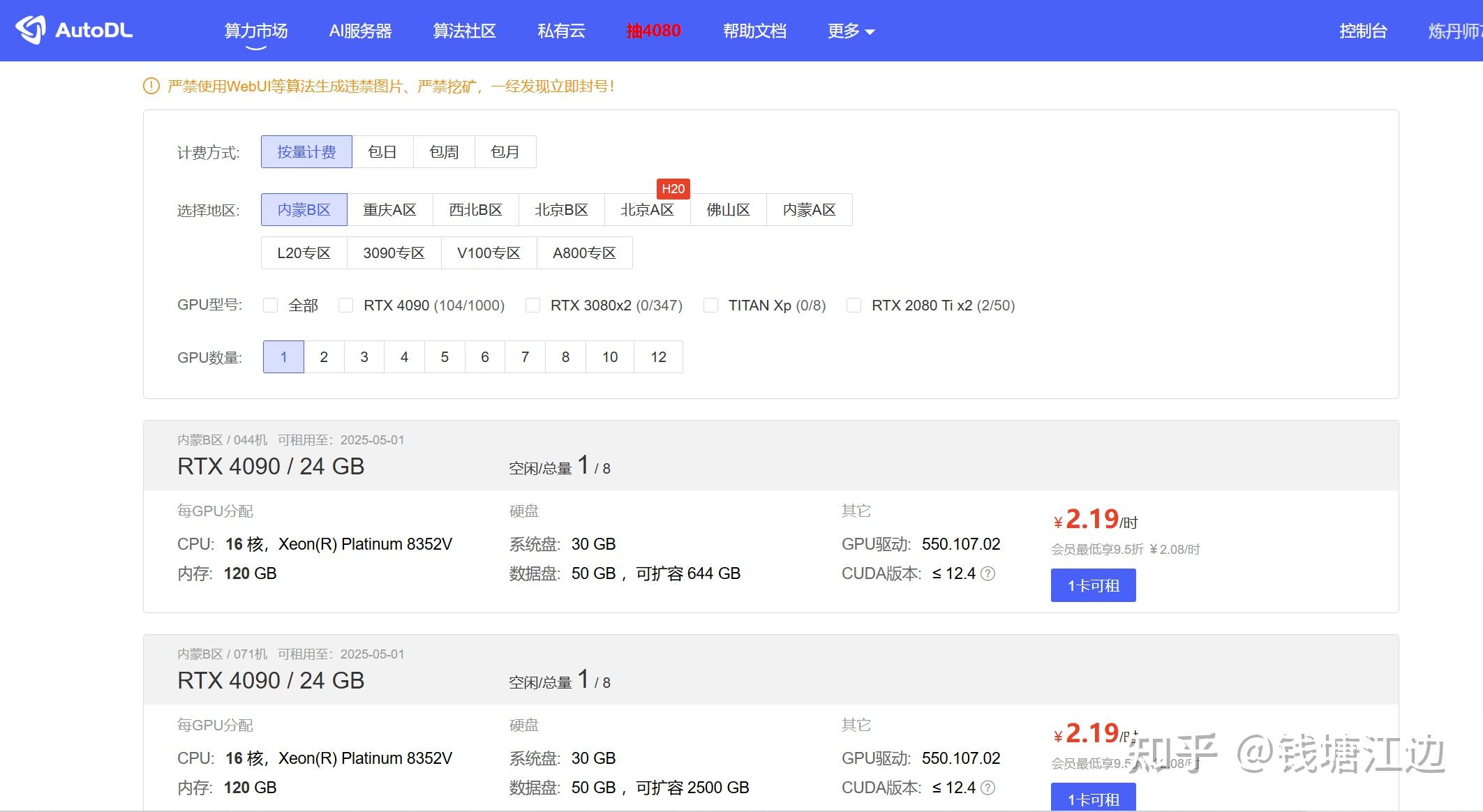Tick the RTX 2080 Ti x2 checkbox

(854, 306)
